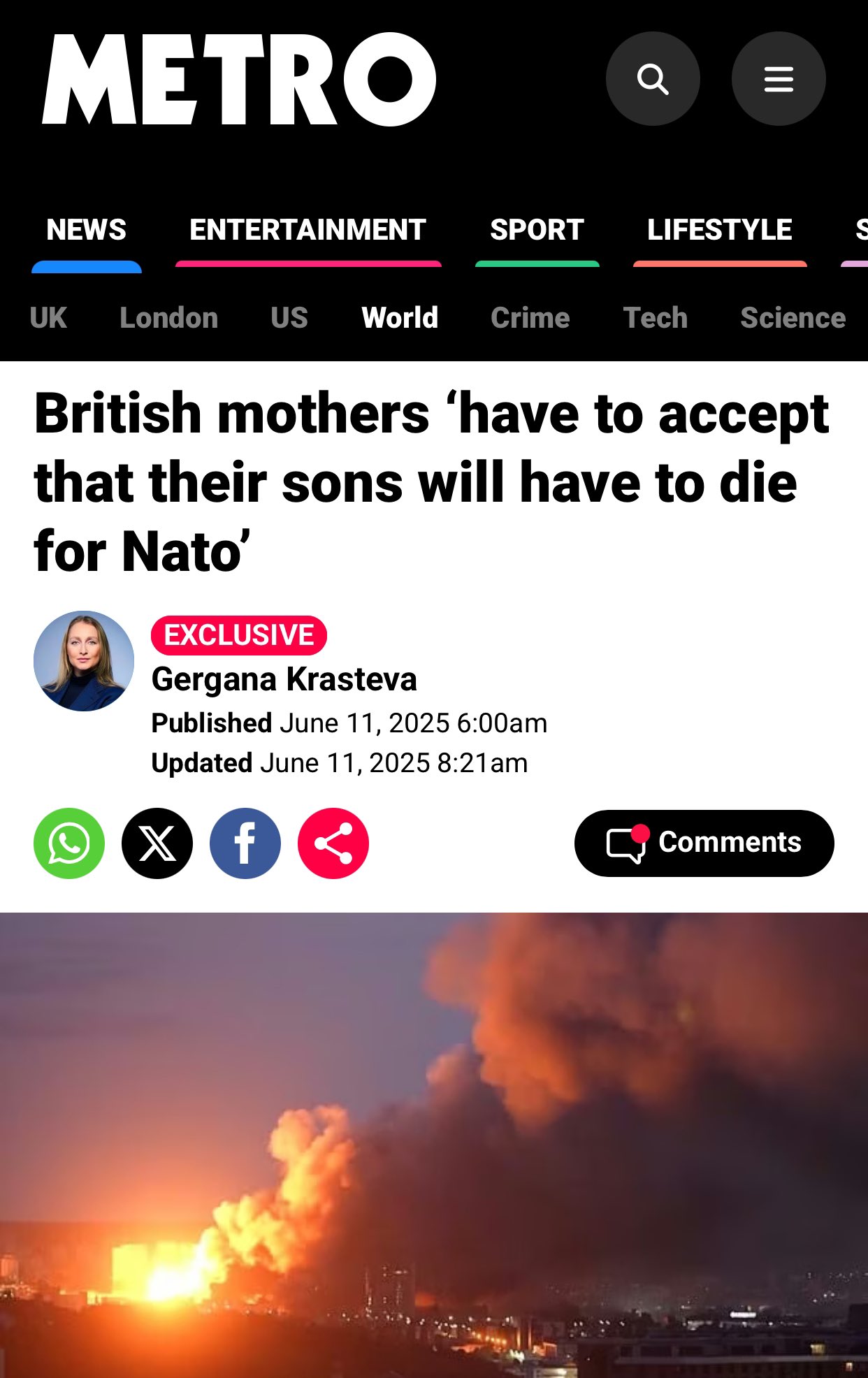Select the UK subsection
Screen dimensions: 868x1378
(48, 318)
